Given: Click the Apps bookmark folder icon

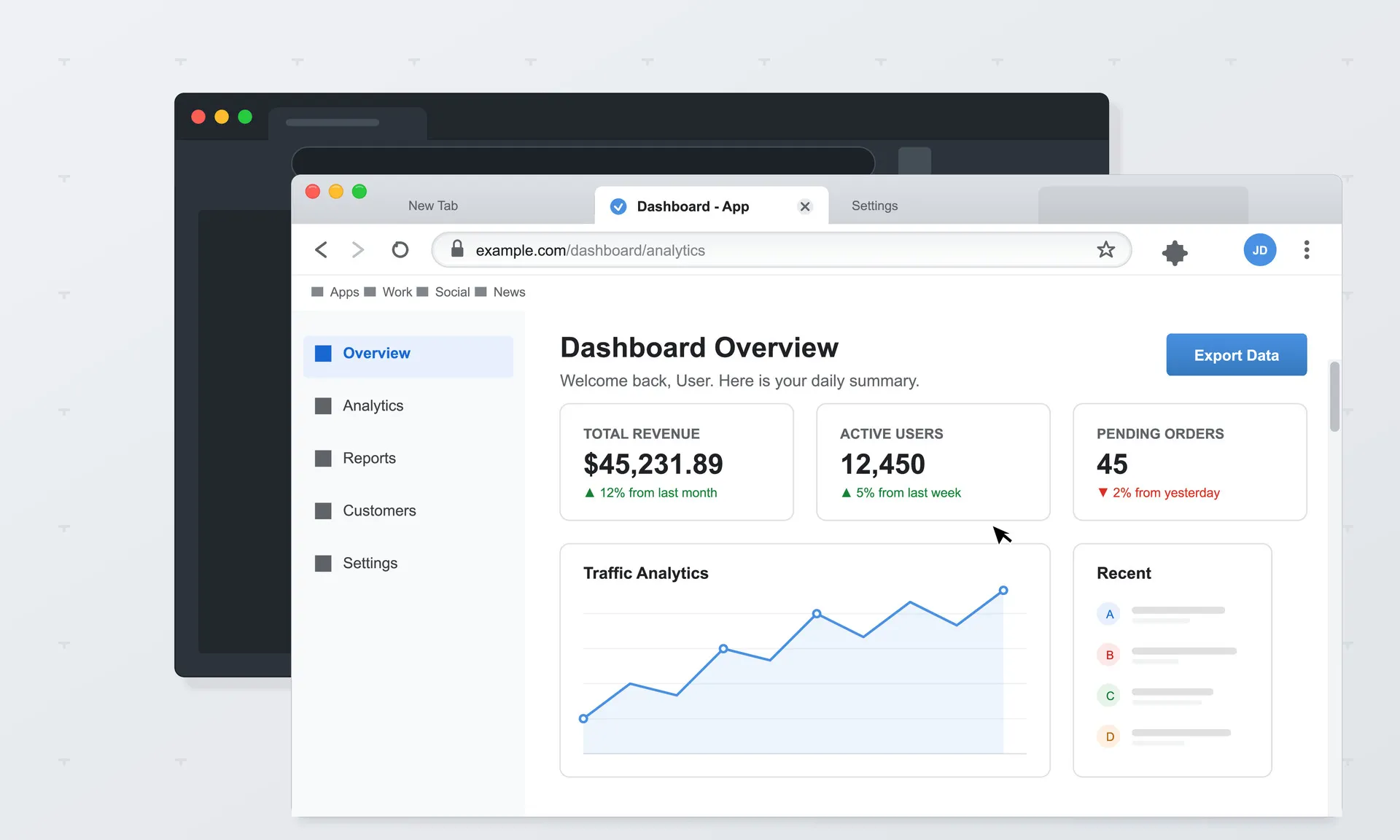Looking at the screenshot, I should coord(317,292).
